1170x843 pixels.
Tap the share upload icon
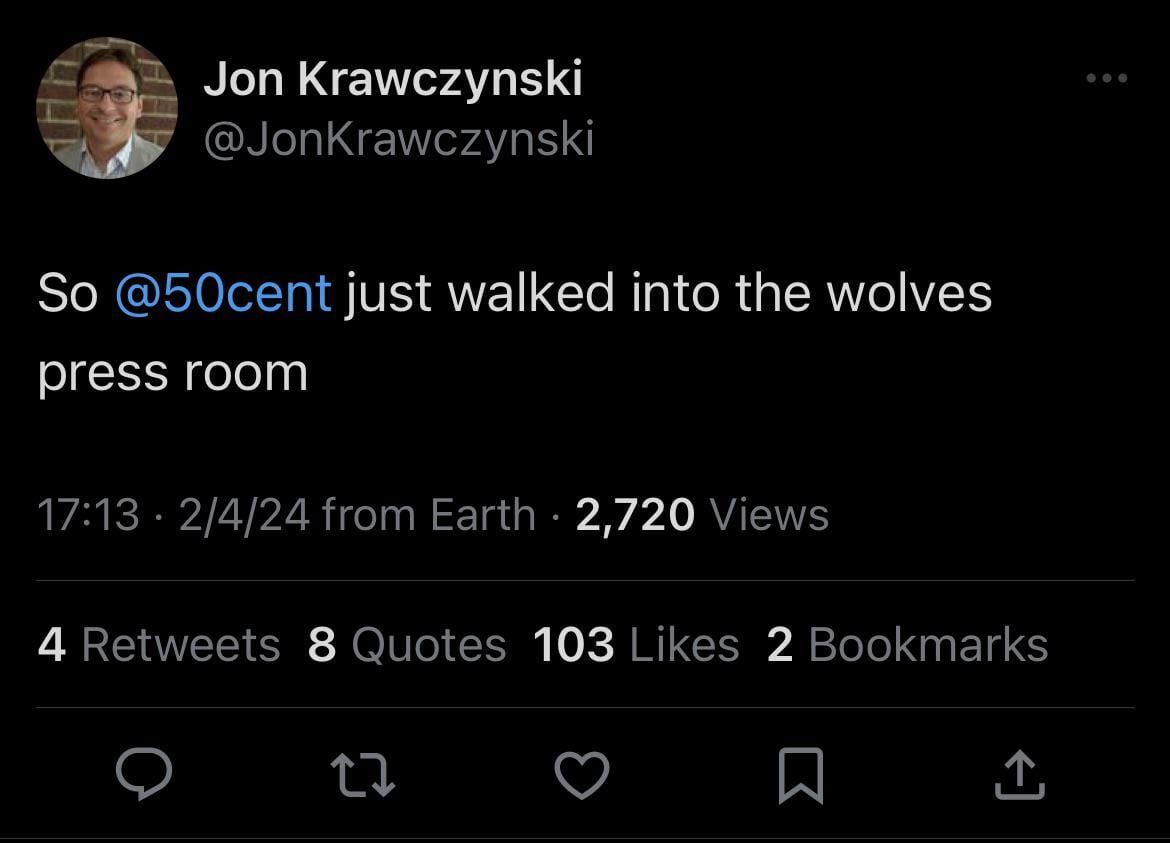coord(1019,775)
